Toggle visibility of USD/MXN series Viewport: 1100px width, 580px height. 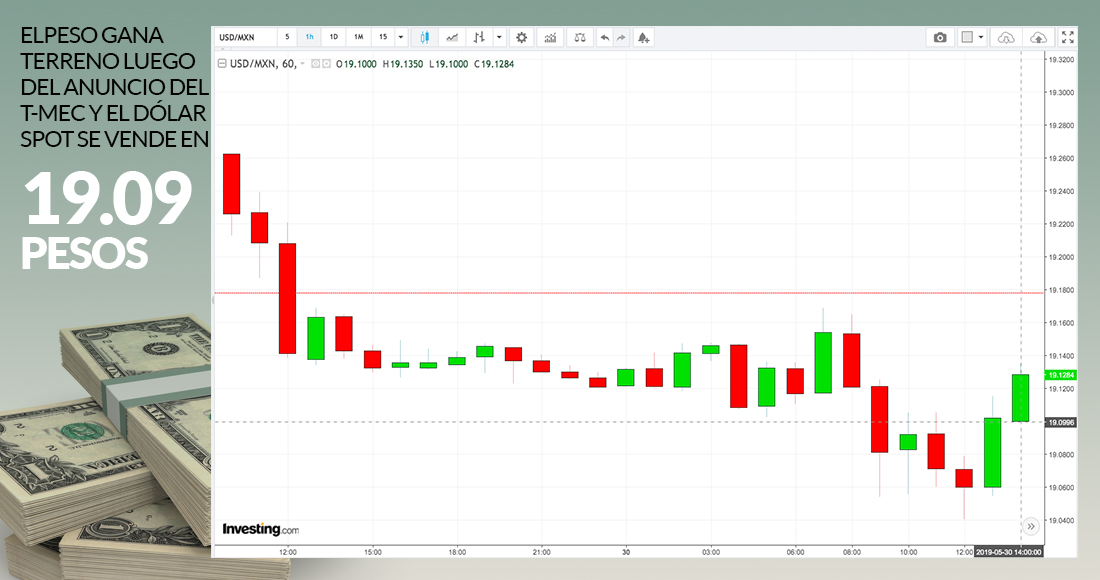[315, 63]
